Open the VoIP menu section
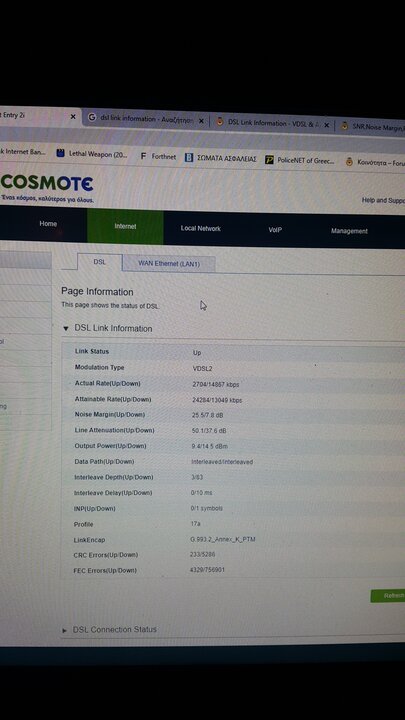This screenshot has height=720, width=405. 275,230
